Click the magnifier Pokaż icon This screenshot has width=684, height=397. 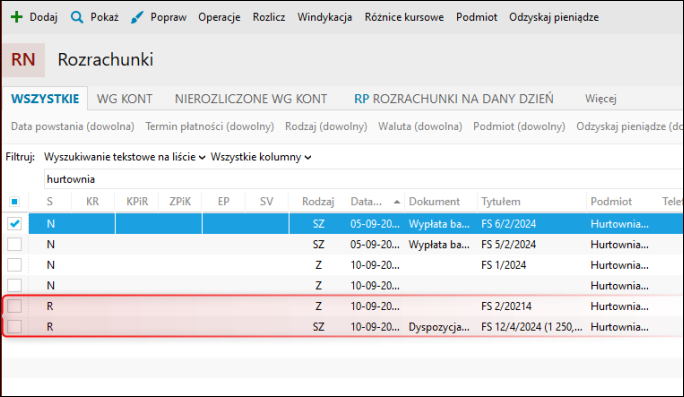coord(77,17)
